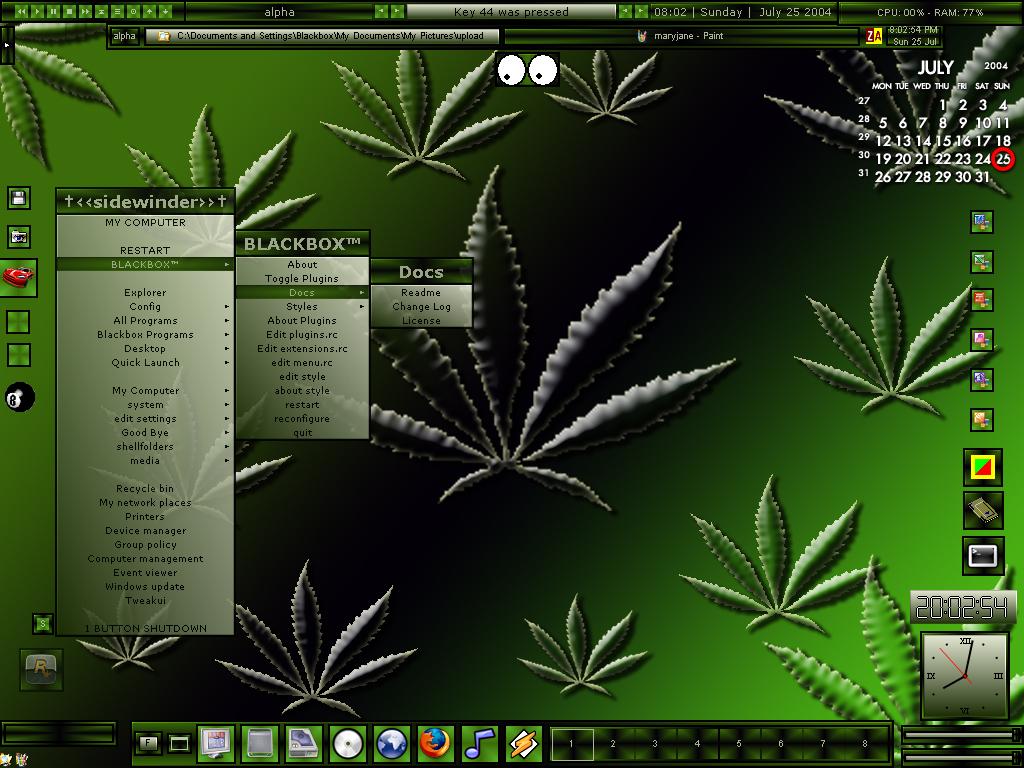Viewport: 1024px width, 768px height.
Task: Switch to the maryjane - Paint task
Action: tap(680, 36)
